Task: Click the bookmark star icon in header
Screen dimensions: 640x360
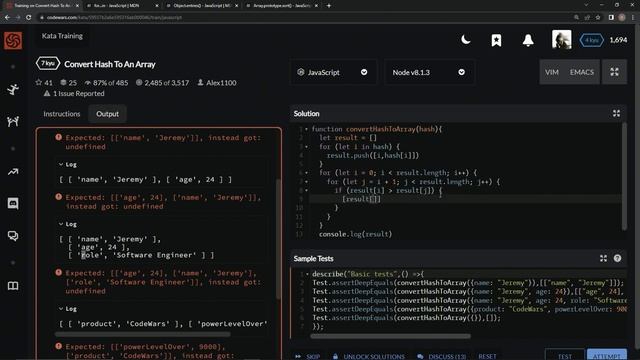Action: coord(496,40)
